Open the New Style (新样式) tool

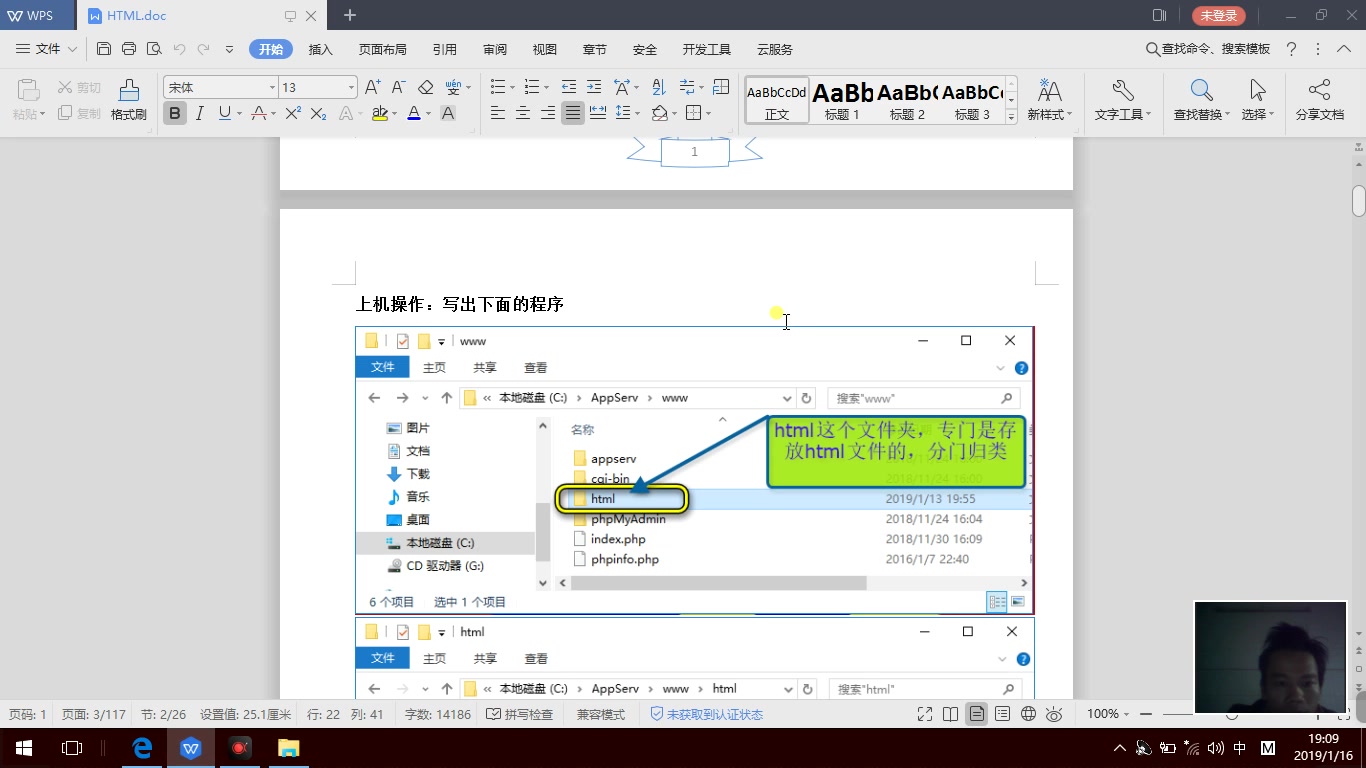(x=1050, y=100)
